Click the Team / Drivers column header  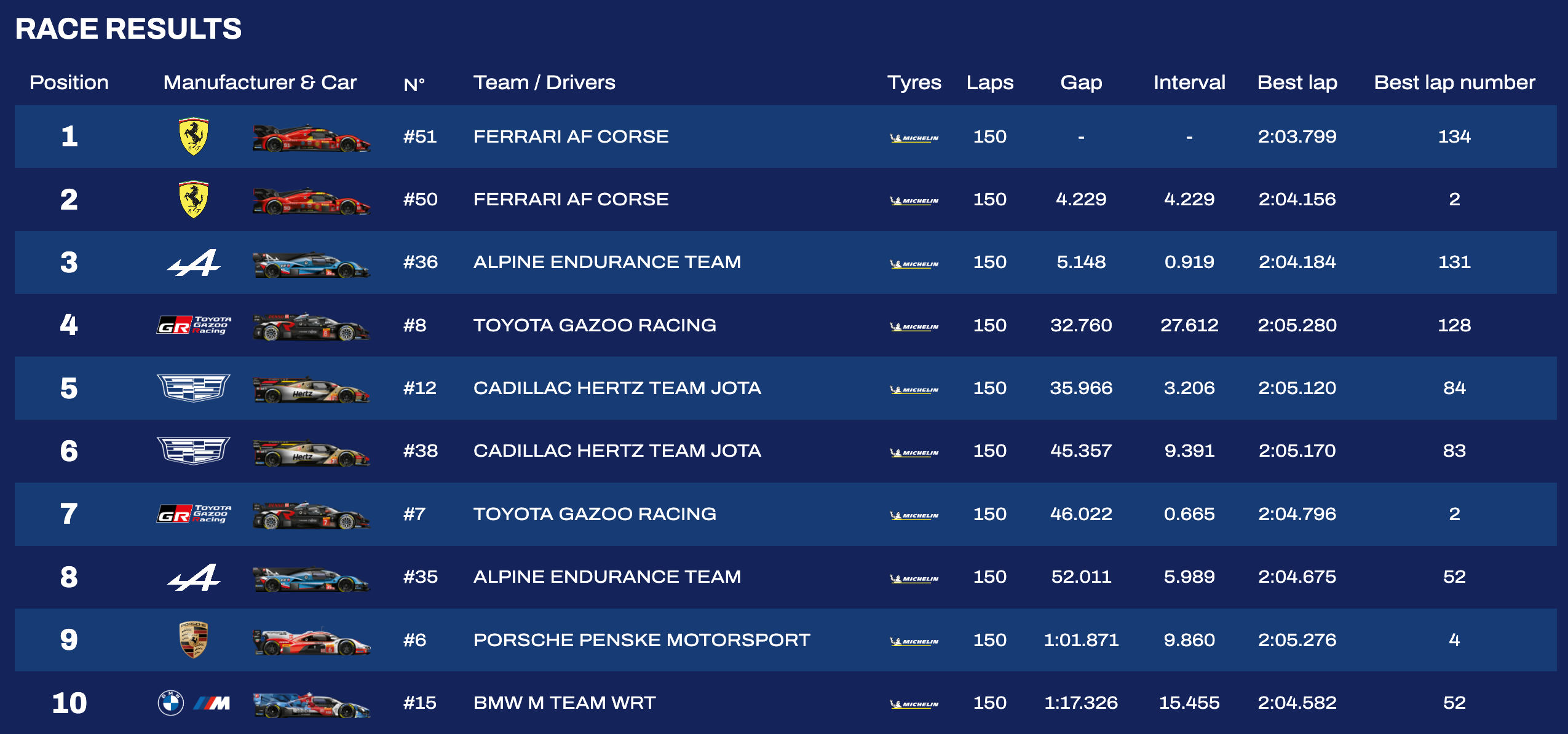[544, 82]
